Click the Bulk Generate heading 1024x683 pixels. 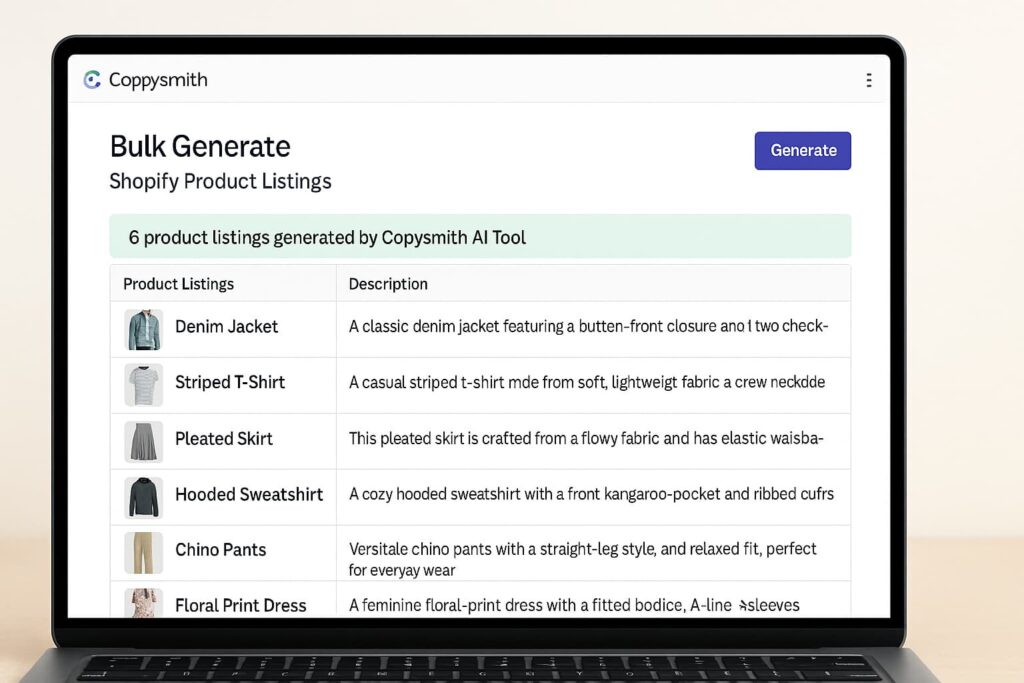[200, 146]
